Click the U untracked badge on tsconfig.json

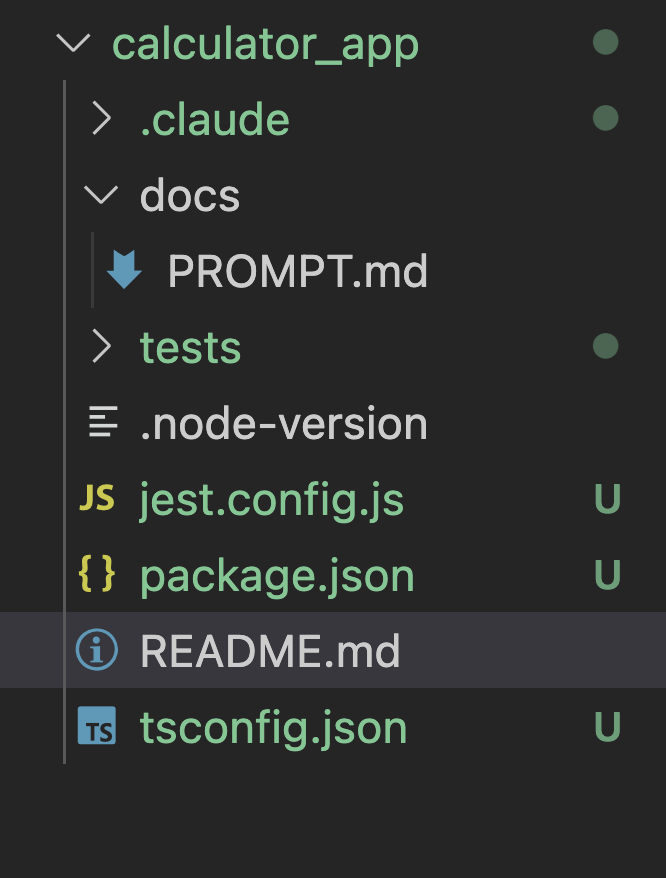[607, 726]
